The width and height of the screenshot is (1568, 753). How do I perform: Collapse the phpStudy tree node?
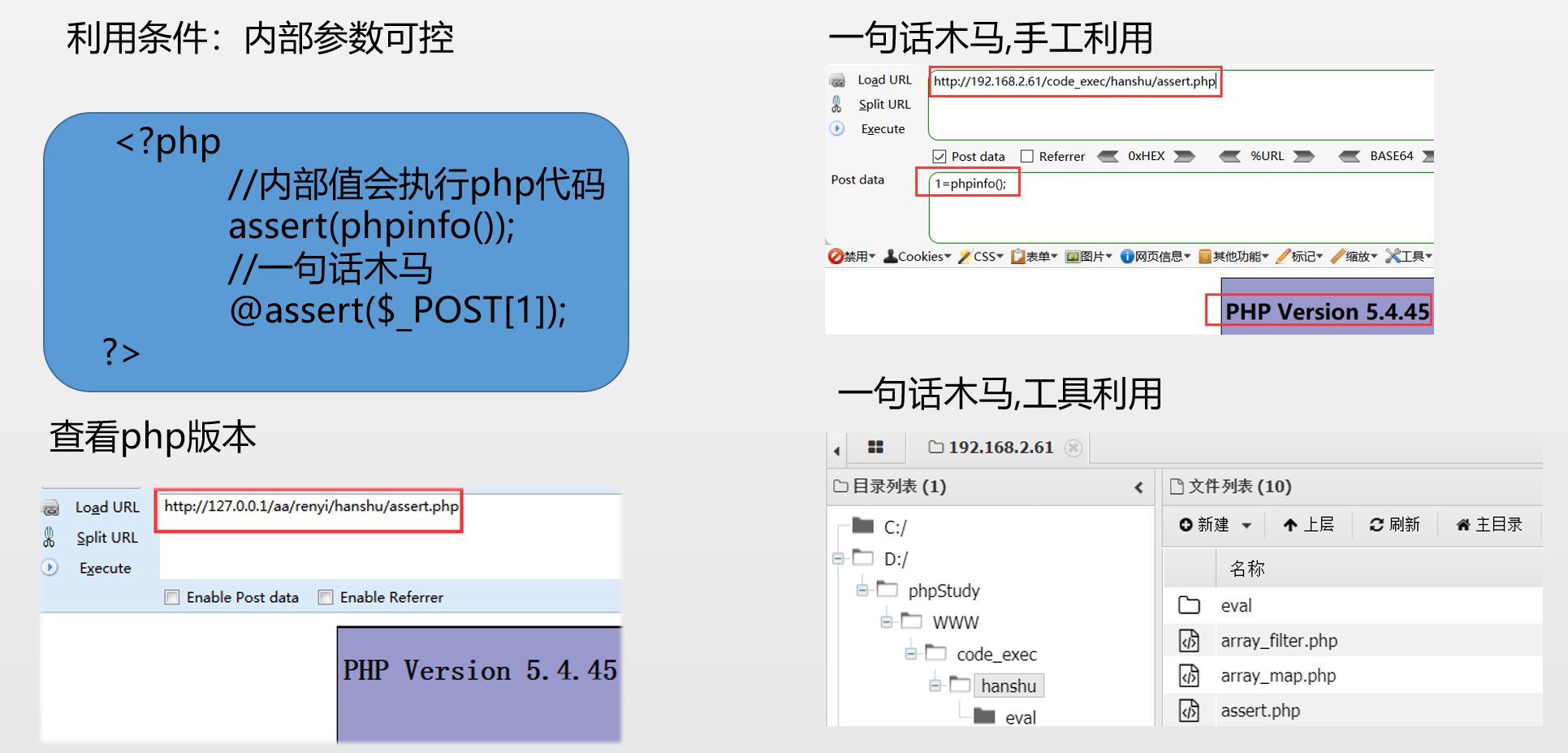tap(862, 590)
